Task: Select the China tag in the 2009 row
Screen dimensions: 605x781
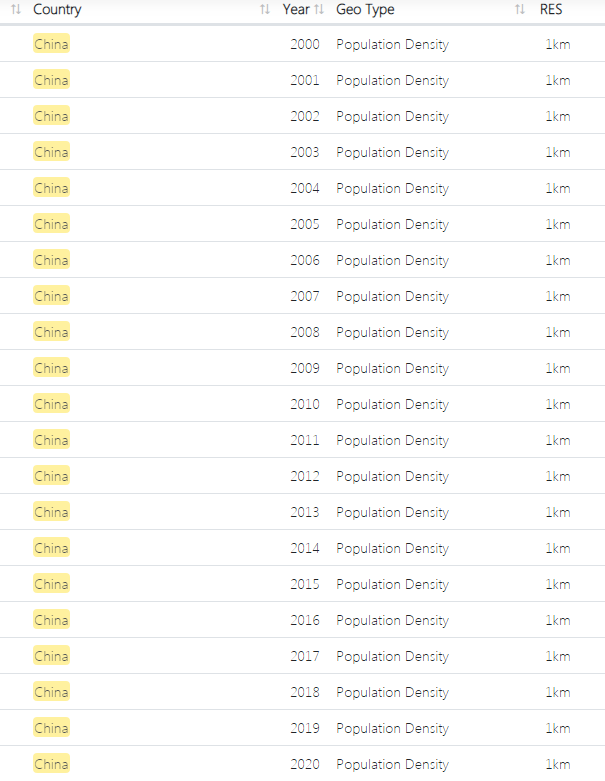Action: click(x=51, y=368)
